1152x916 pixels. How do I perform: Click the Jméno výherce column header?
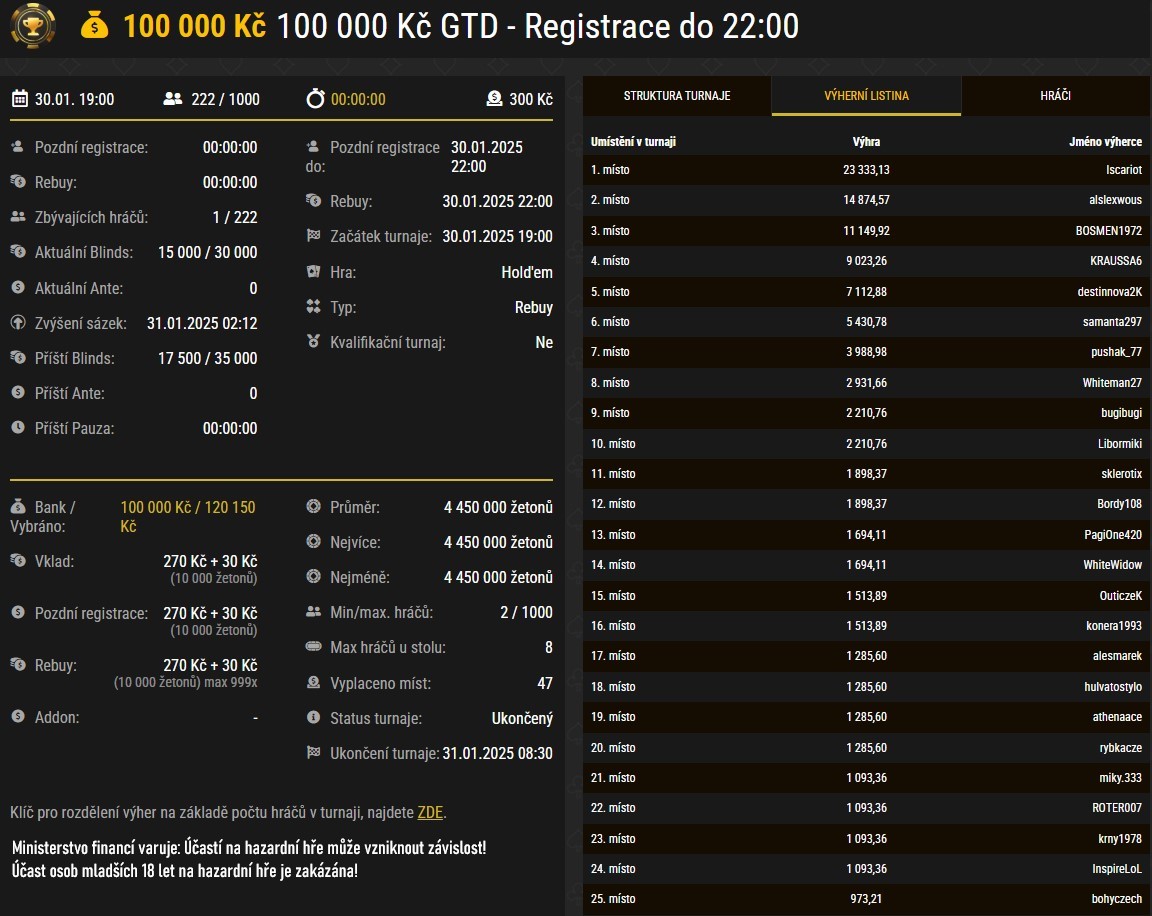(1105, 142)
